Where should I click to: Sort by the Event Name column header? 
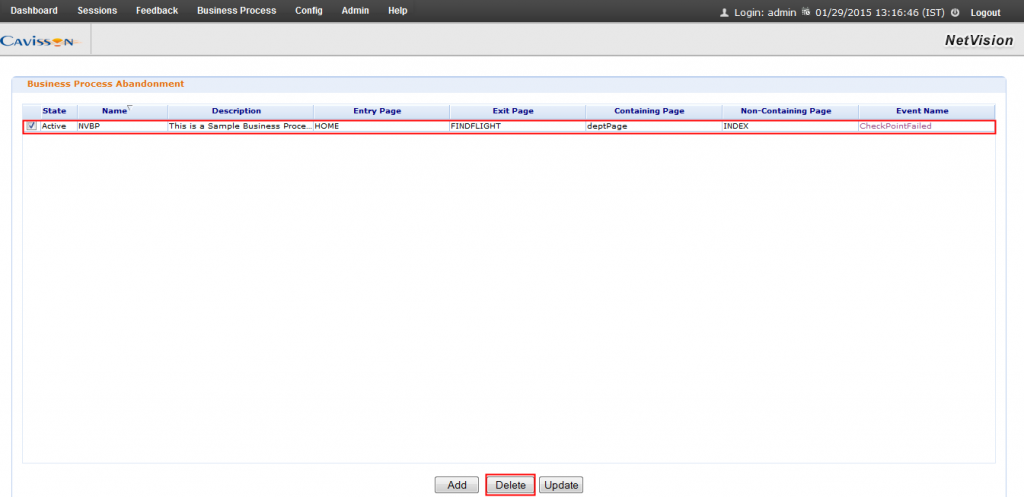(x=926, y=111)
